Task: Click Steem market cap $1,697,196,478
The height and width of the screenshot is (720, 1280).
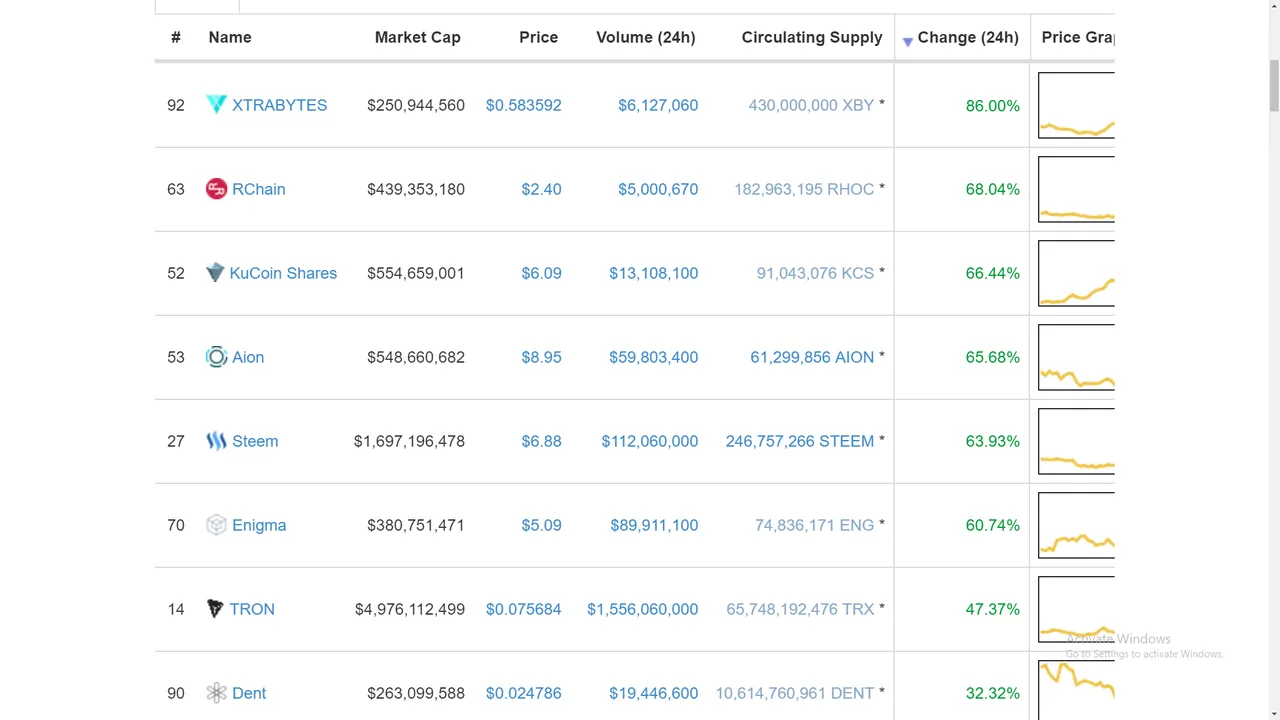Action: (409, 441)
